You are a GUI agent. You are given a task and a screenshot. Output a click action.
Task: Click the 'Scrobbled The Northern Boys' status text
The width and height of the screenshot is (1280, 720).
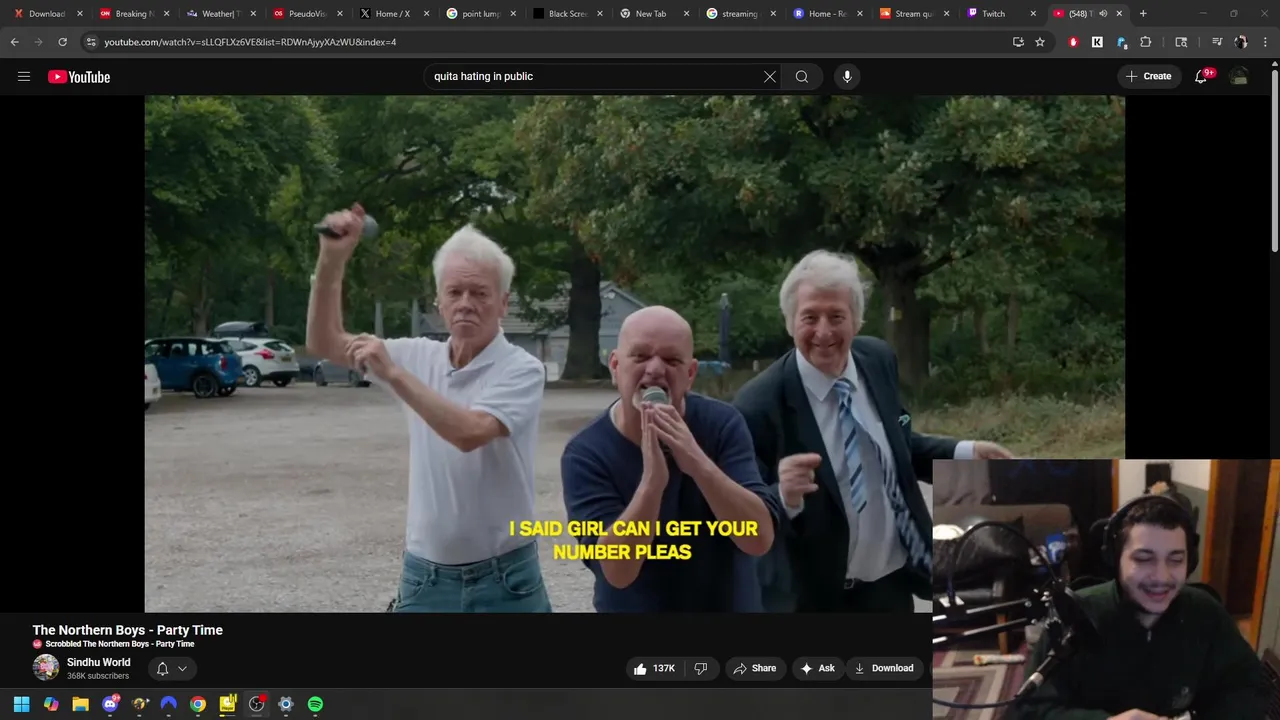[120, 644]
